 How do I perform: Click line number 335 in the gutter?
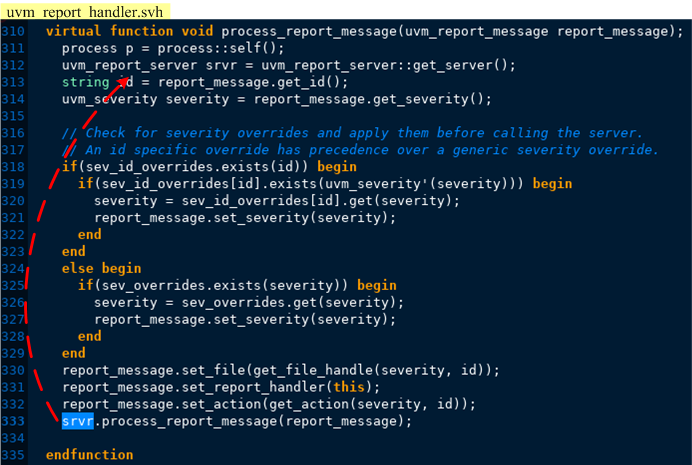point(13,455)
